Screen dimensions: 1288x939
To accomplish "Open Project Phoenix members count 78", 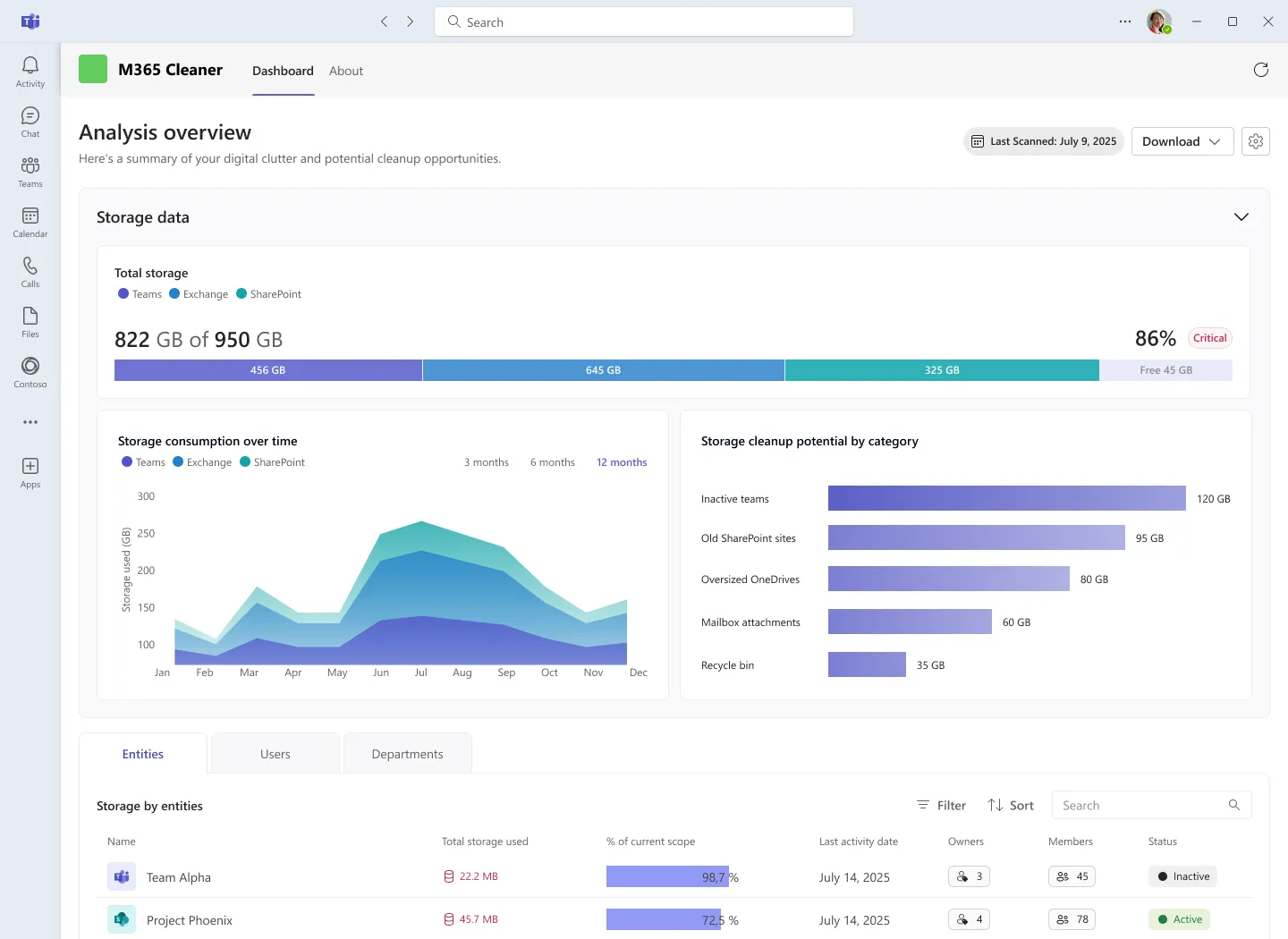I will tap(1072, 919).
